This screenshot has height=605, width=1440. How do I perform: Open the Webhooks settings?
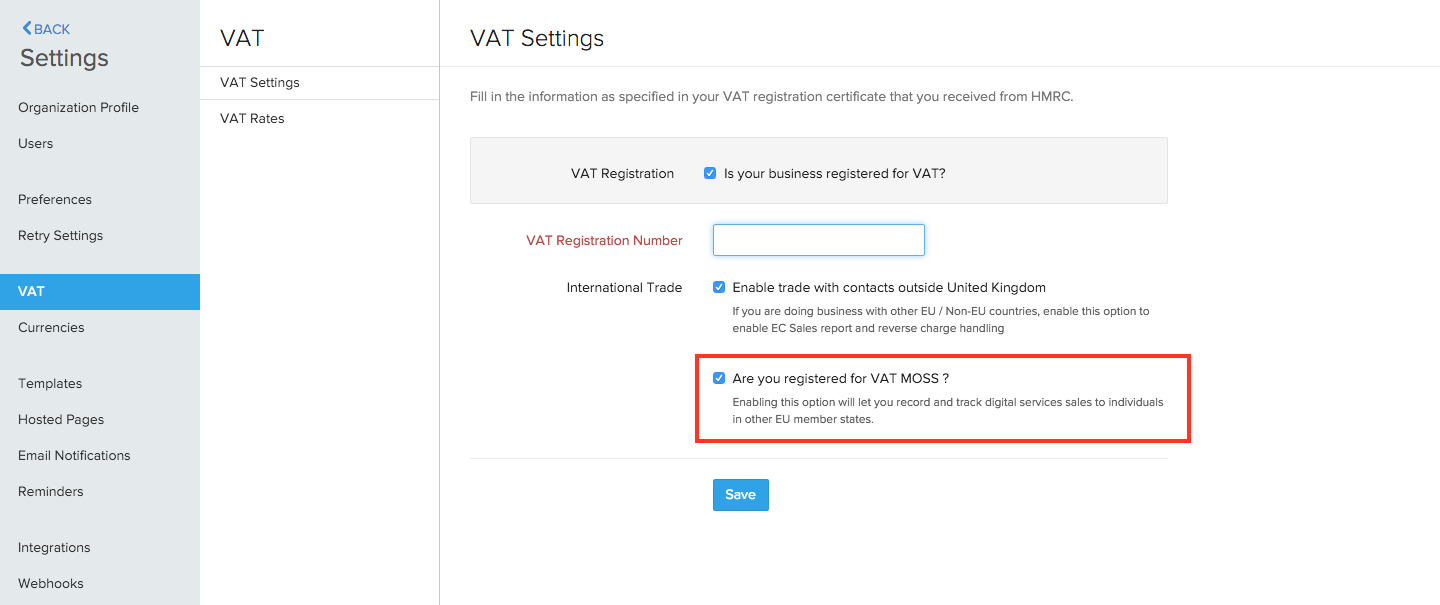48,583
